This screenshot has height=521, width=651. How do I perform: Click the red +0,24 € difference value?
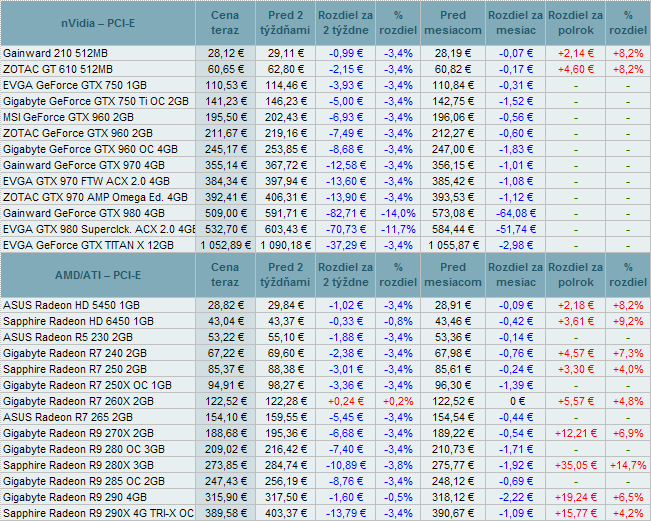pos(346,401)
